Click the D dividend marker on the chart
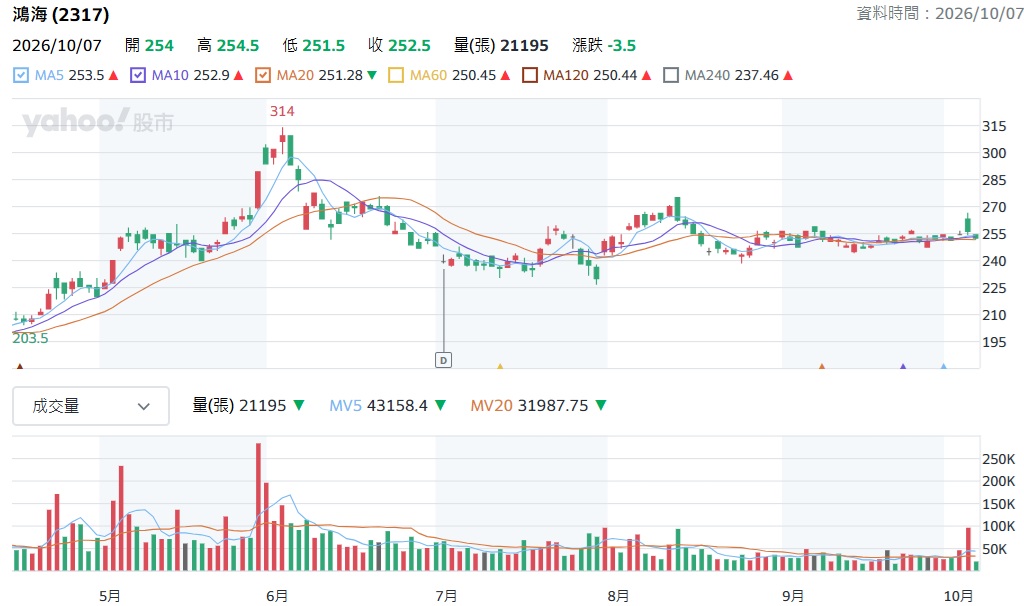 point(443,360)
